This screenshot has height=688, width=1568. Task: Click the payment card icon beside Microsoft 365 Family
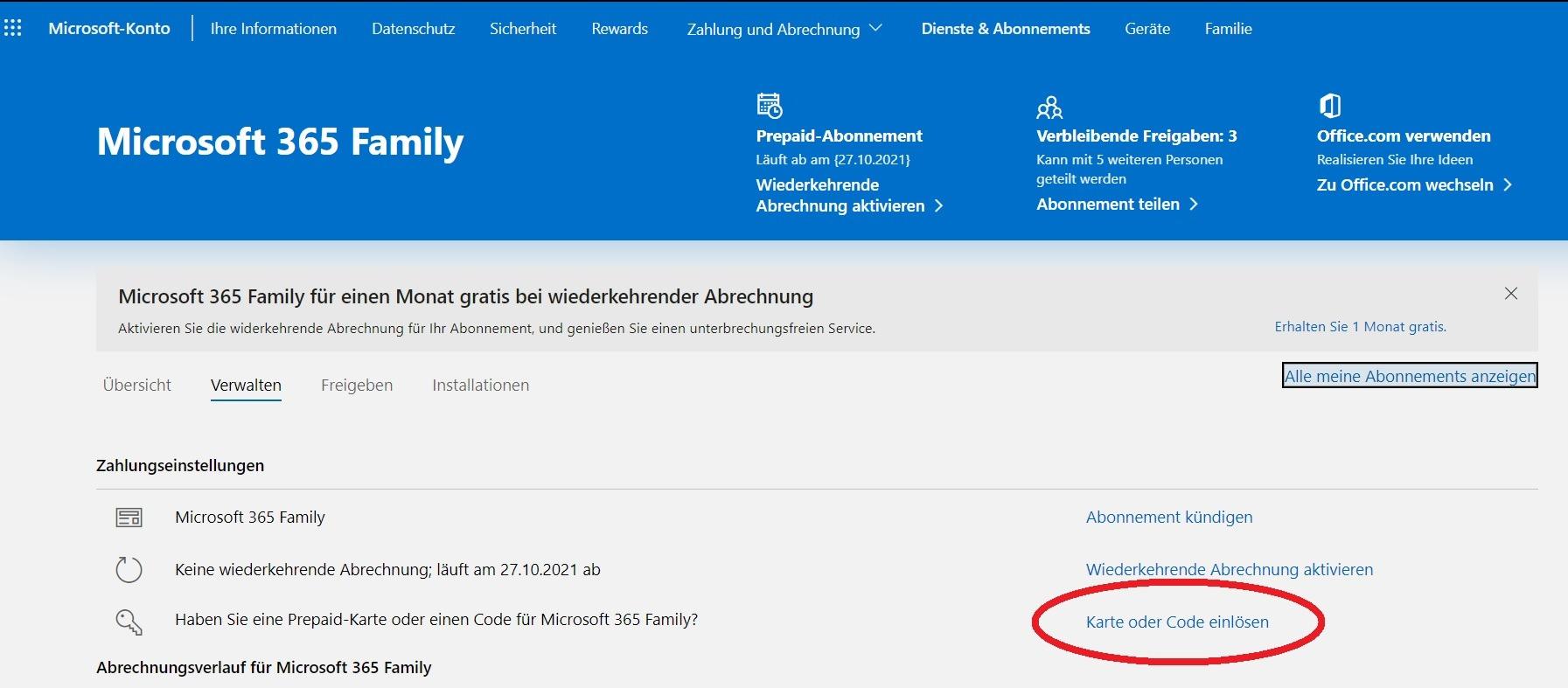(x=129, y=518)
